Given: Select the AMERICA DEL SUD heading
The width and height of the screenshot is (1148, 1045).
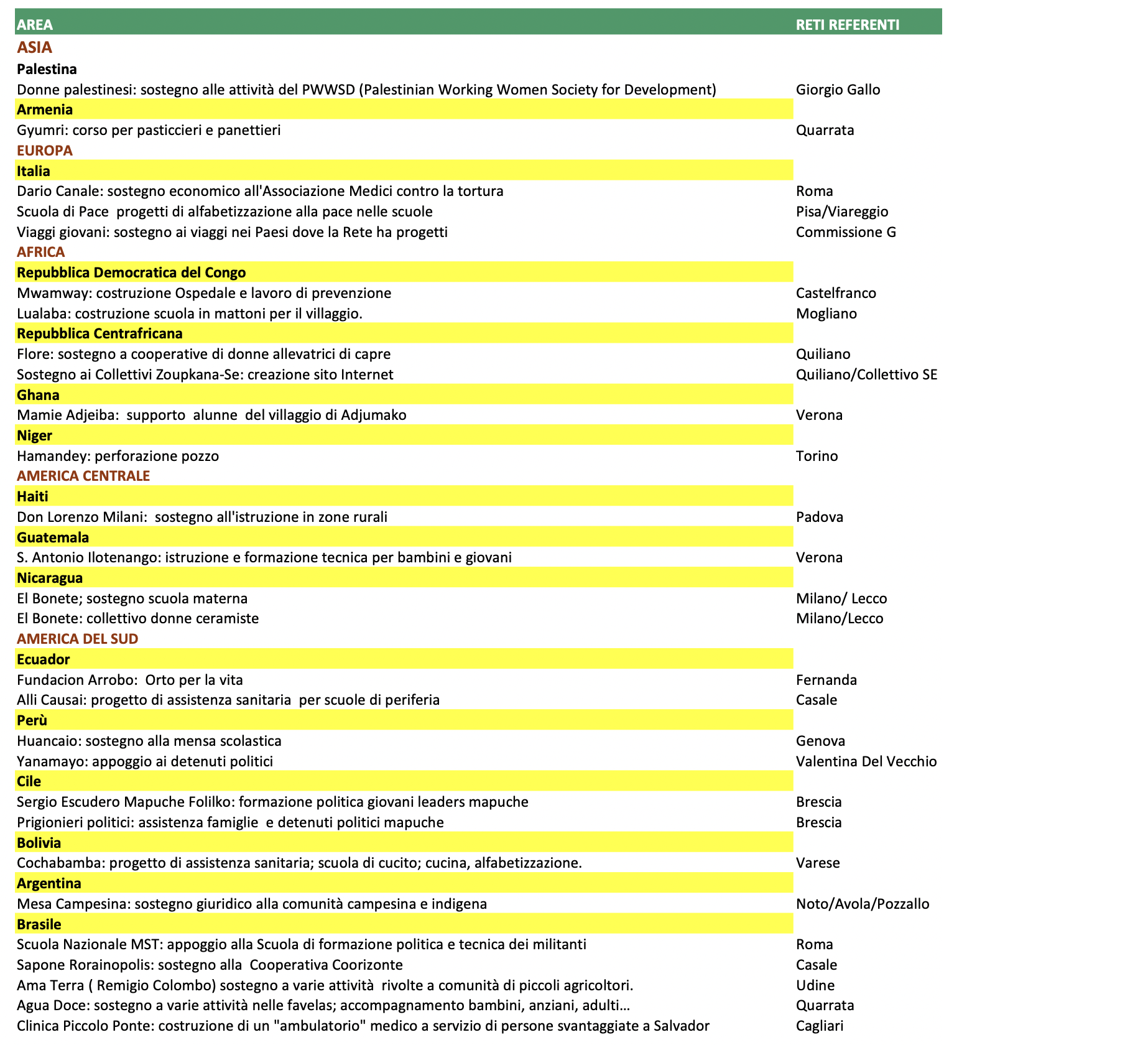Looking at the screenshot, I should (77, 639).
